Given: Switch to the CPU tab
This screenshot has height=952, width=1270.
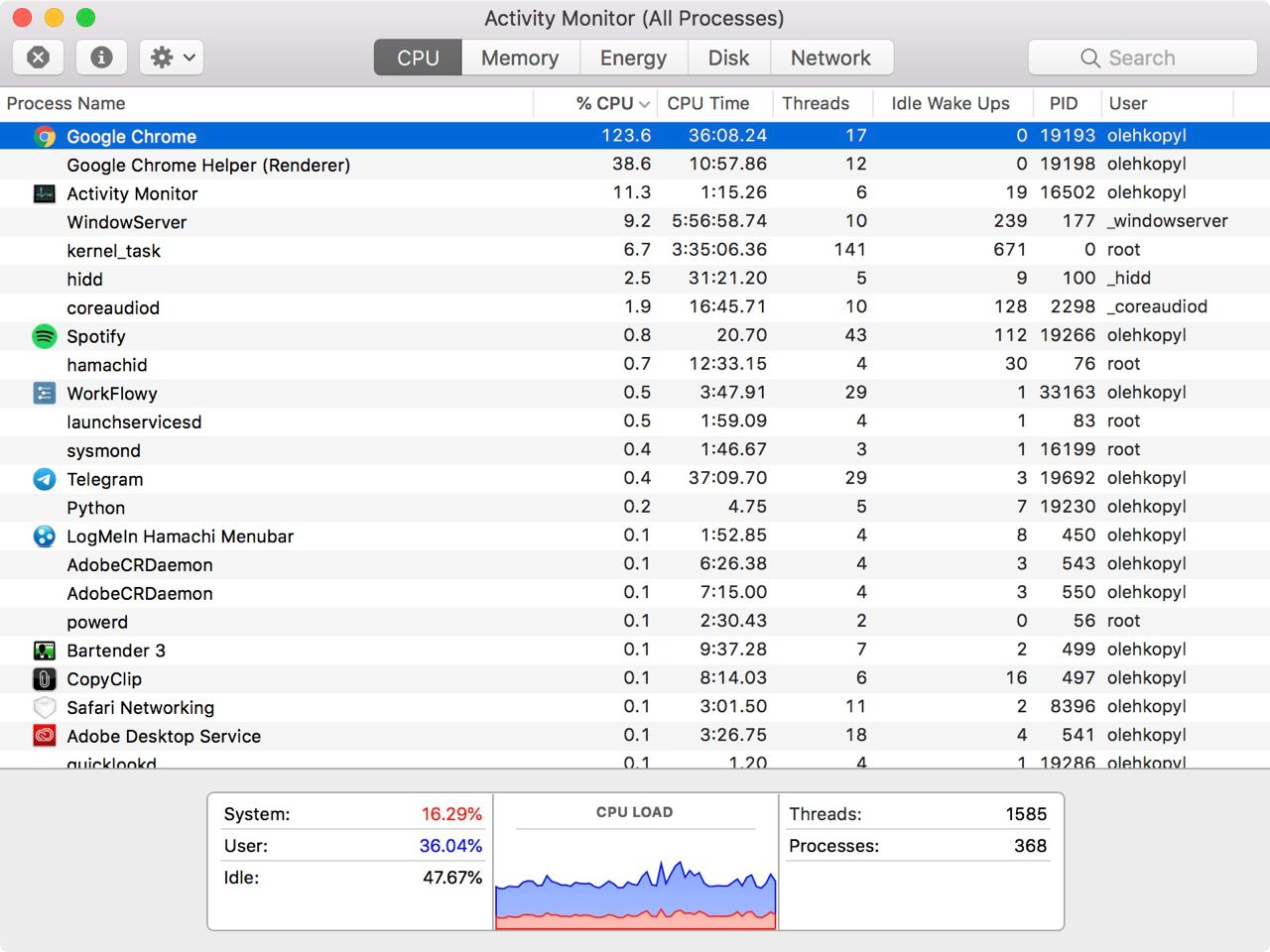Looking at the screenshot, I should 418,58.
